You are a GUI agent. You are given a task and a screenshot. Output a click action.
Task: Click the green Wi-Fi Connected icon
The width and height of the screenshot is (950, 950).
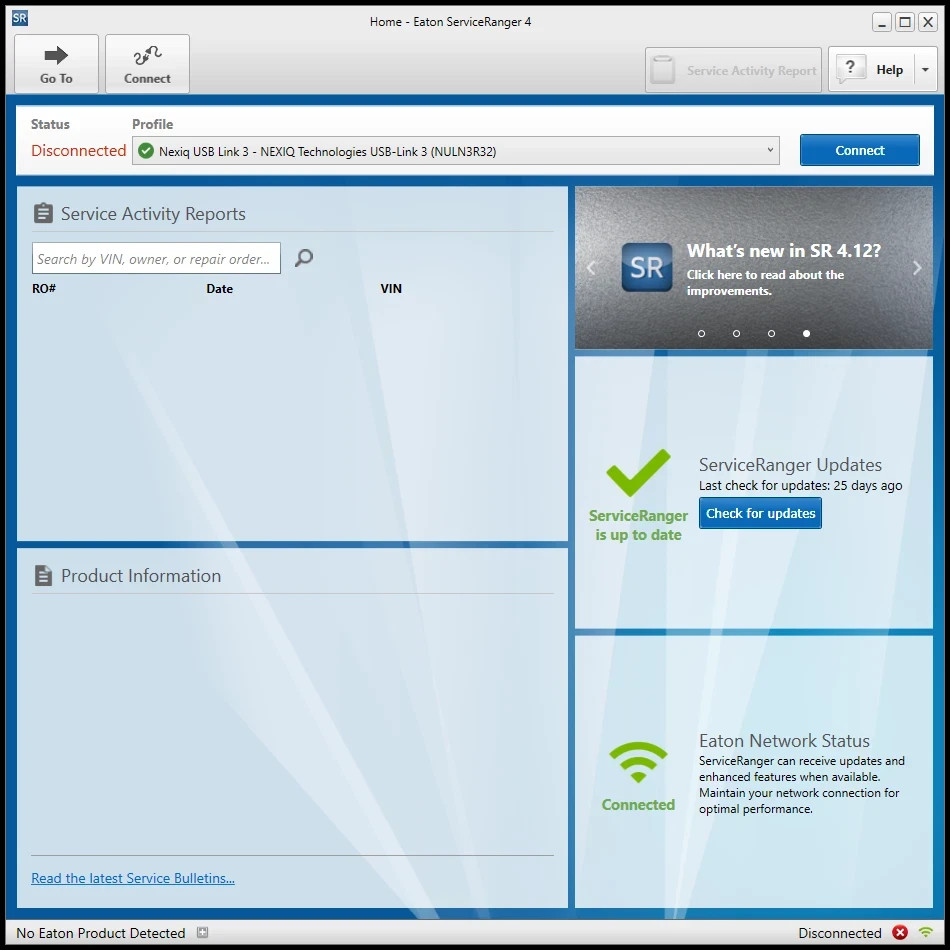[x=638, y=762]
